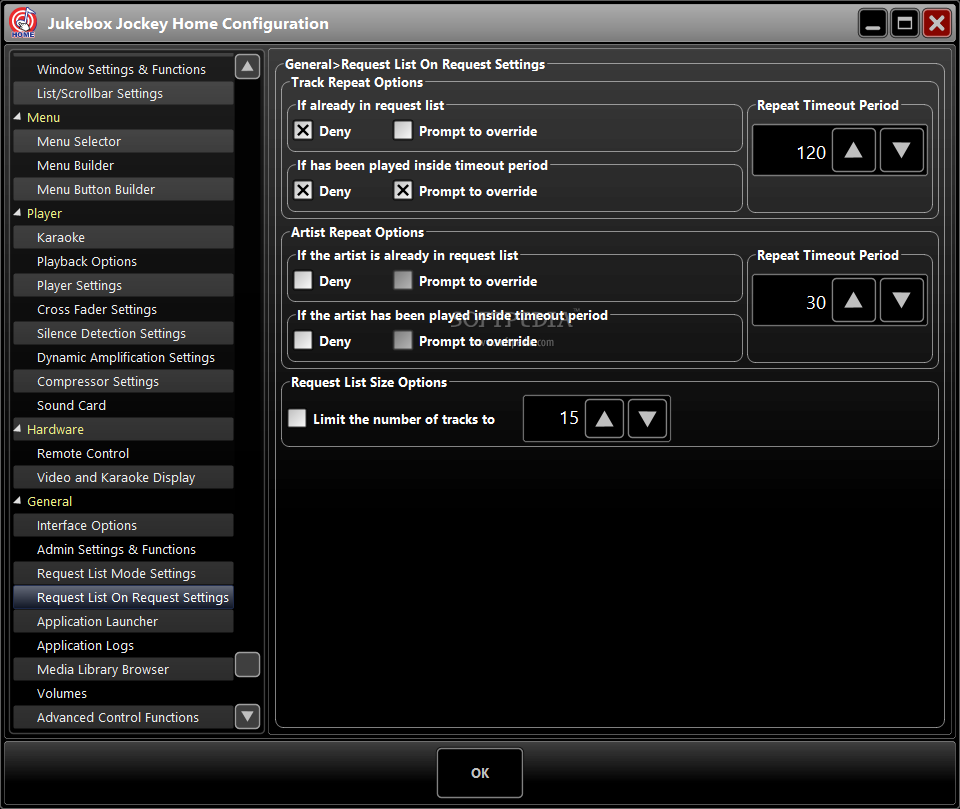Check Deny for artist already in request list
This screenshot has height=809, width=960.
303,280
